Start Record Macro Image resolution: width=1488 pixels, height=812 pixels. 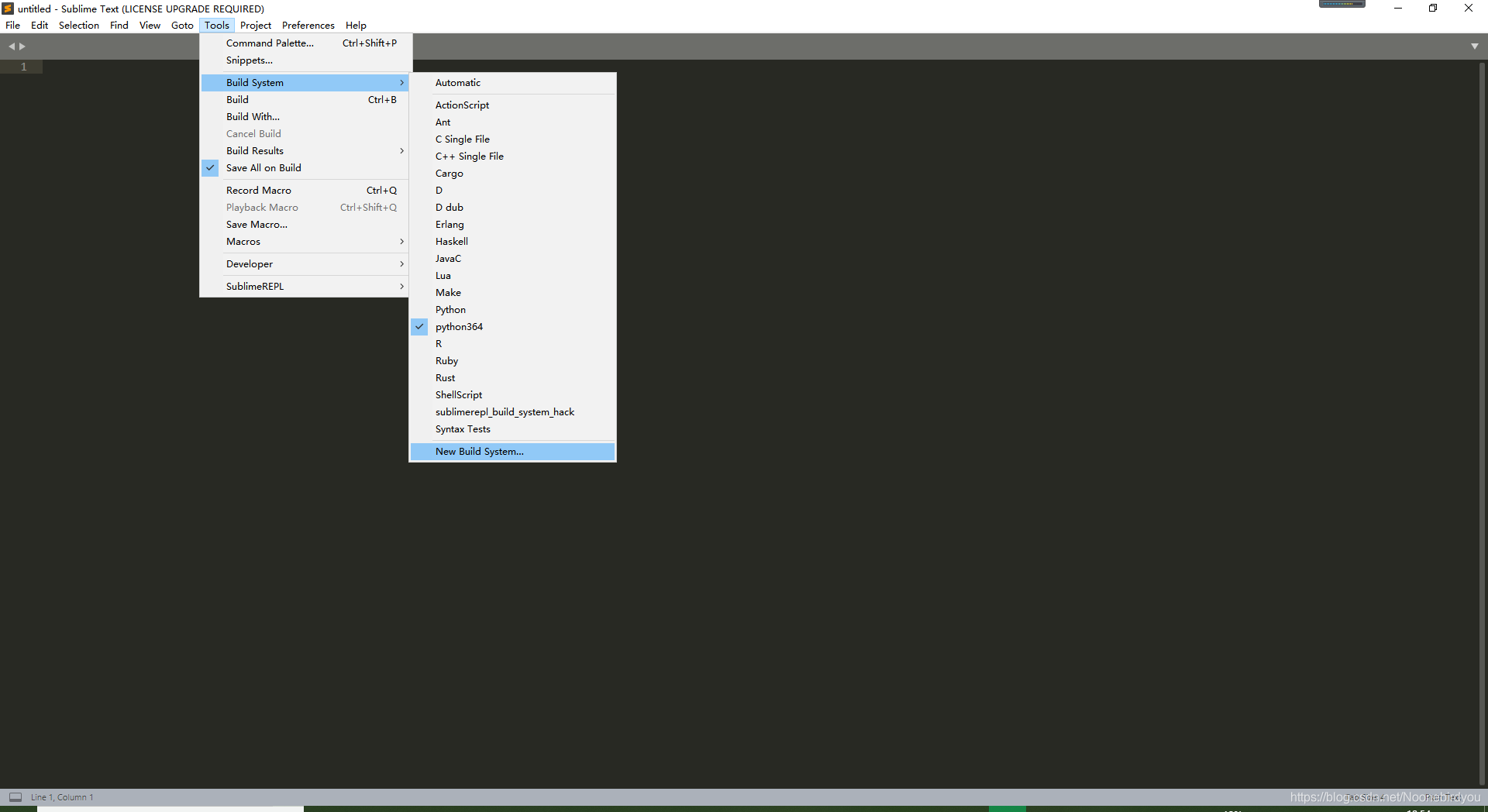coord(305,191)
